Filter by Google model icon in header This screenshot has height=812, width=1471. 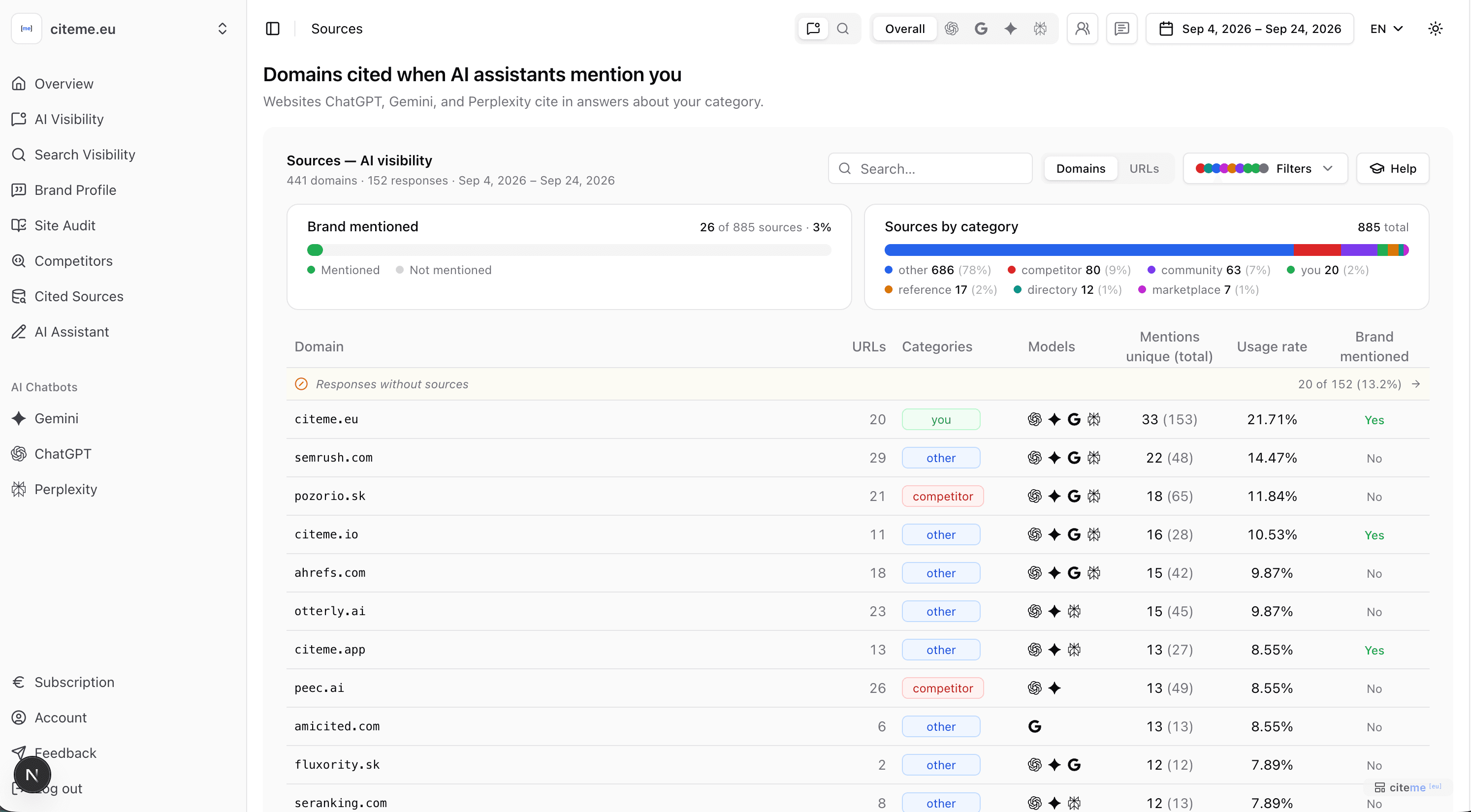coord(981,29)
